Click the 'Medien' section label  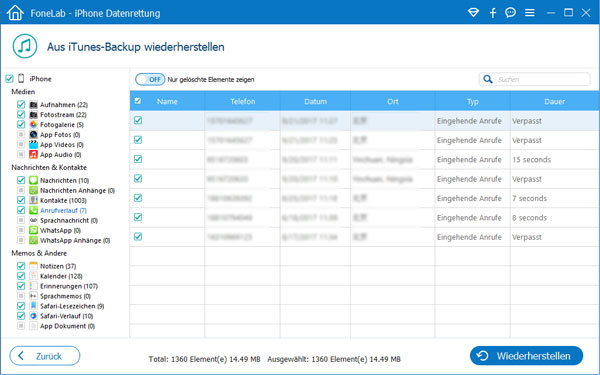pos(23,92)
